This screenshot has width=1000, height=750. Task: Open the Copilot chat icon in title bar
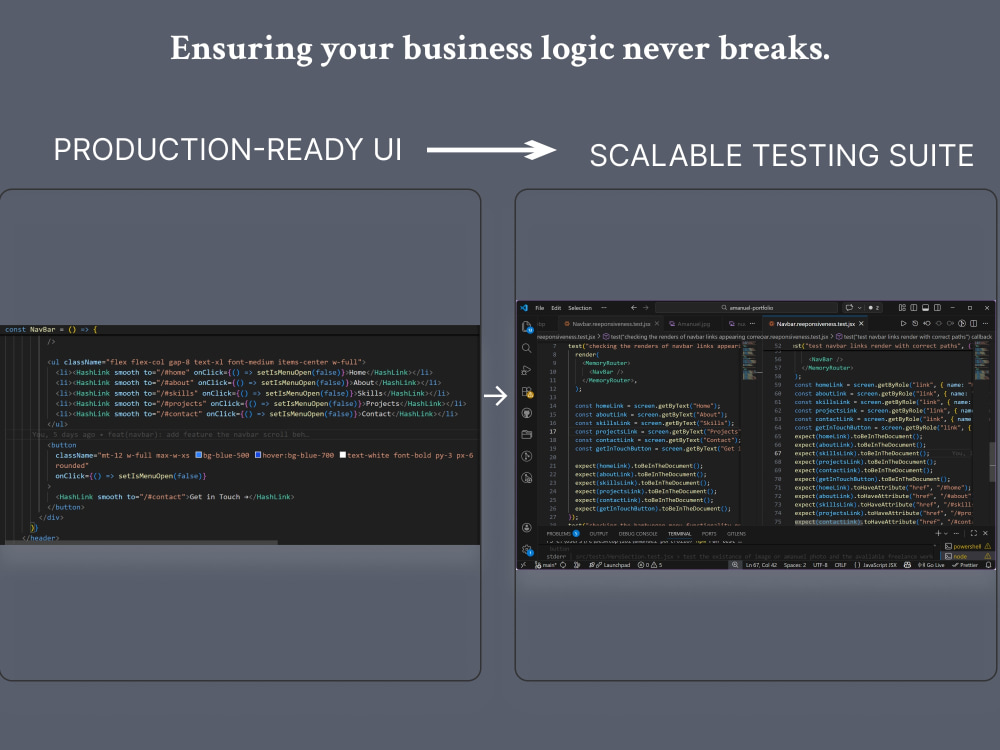point(849,307)
